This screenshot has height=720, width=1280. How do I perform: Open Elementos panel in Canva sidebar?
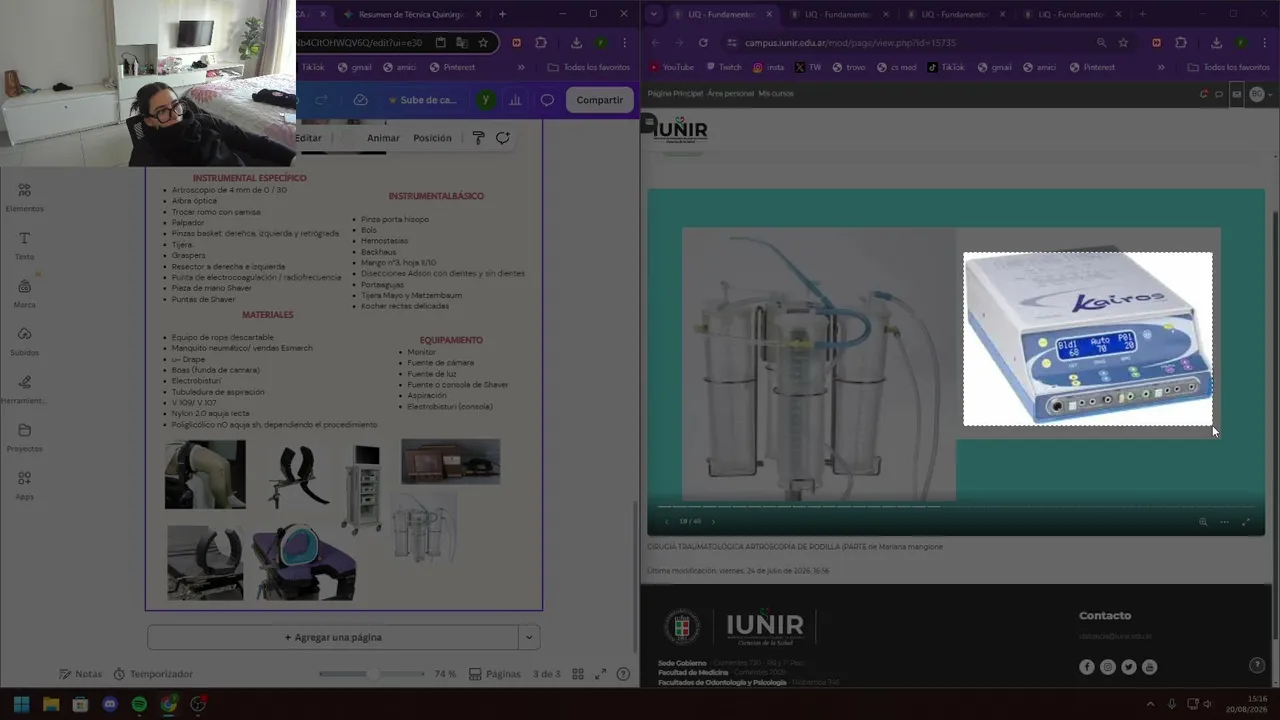click(24, 197)
